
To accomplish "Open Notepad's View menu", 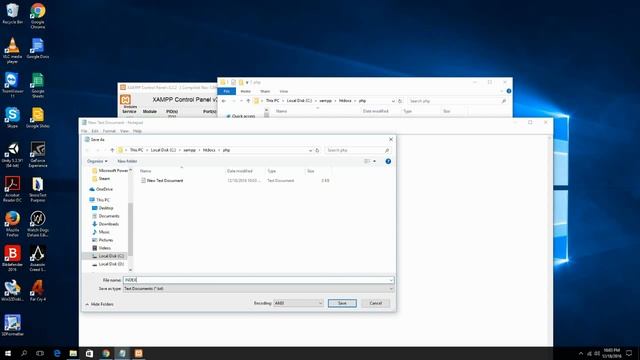I will point(124,131).
